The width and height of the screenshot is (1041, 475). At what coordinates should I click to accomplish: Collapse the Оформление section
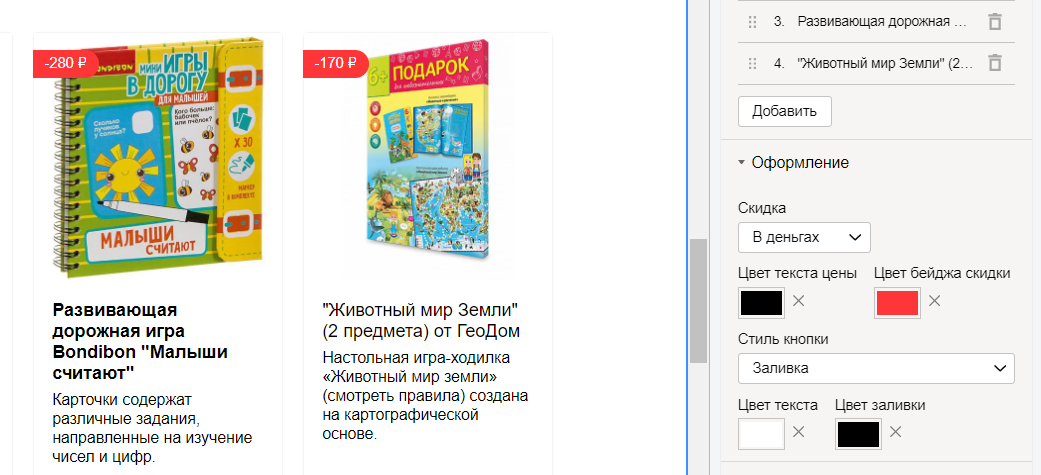pos(793,163)
